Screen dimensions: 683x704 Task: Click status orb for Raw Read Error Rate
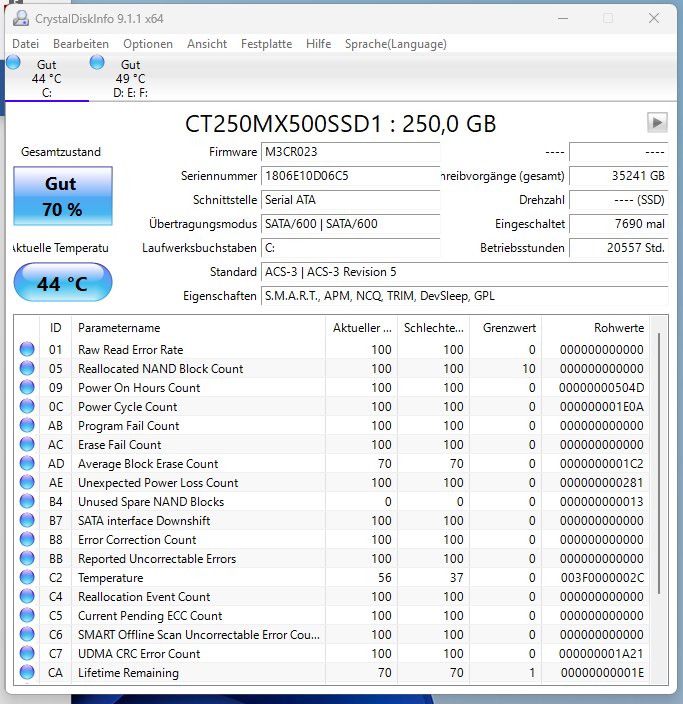pos(27,349)
